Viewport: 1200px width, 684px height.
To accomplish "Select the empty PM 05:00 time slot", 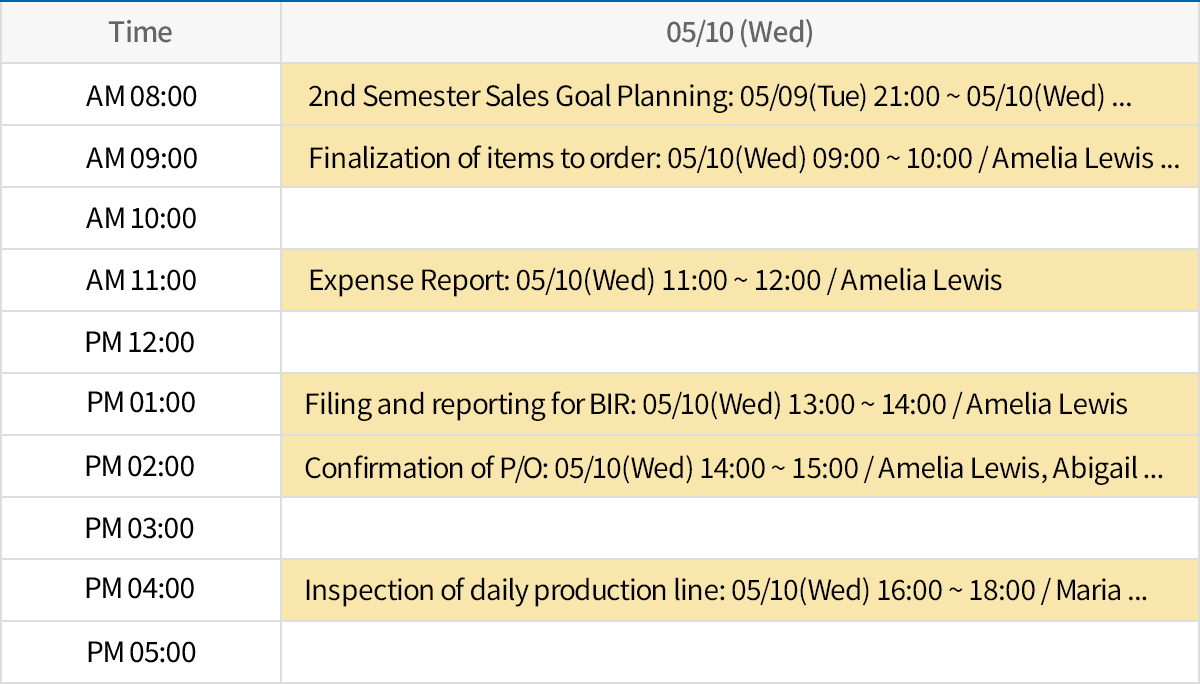I will tap(740, 653).
